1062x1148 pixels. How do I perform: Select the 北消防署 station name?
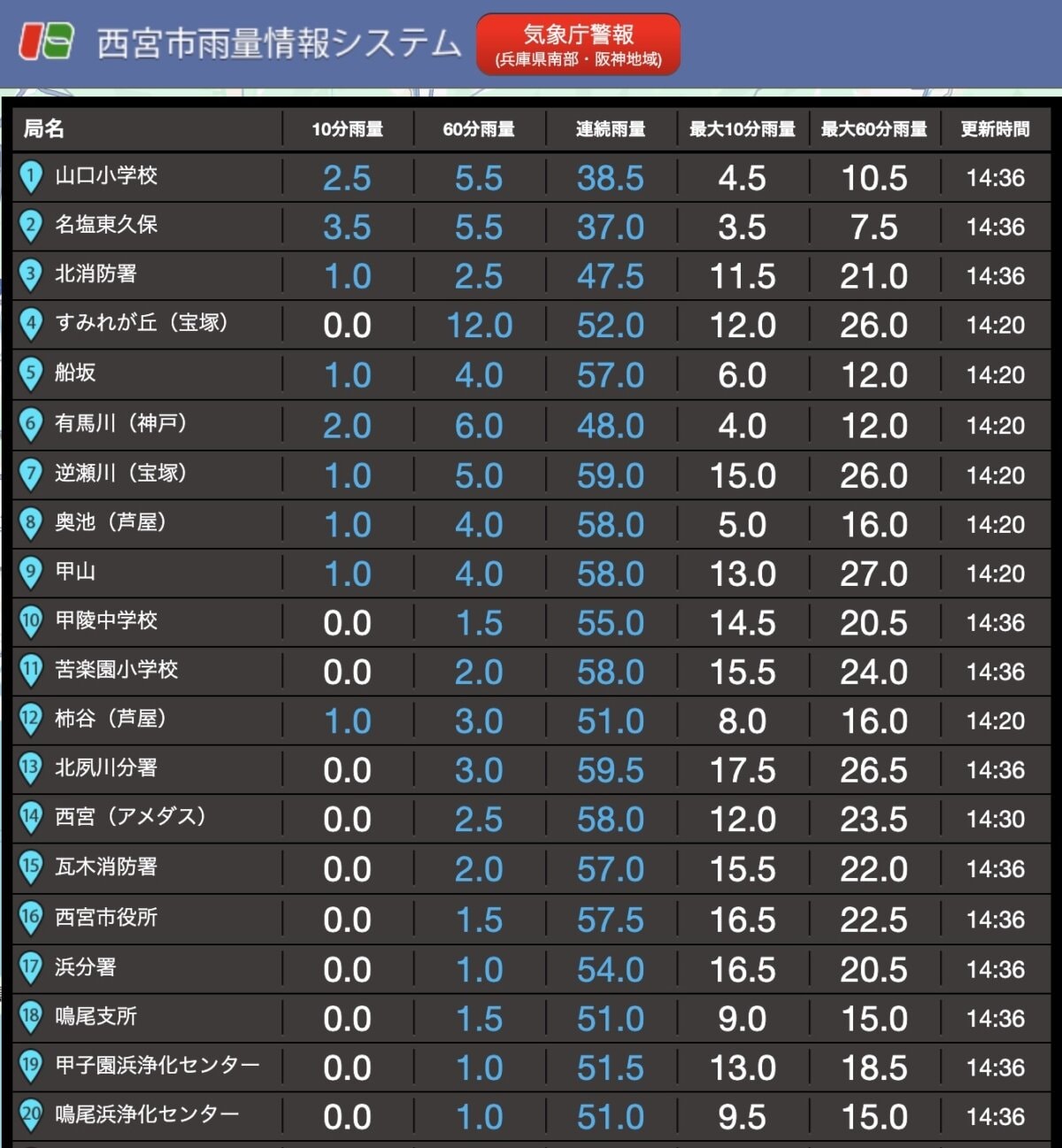pyautogui.click(x=96, y=274)
